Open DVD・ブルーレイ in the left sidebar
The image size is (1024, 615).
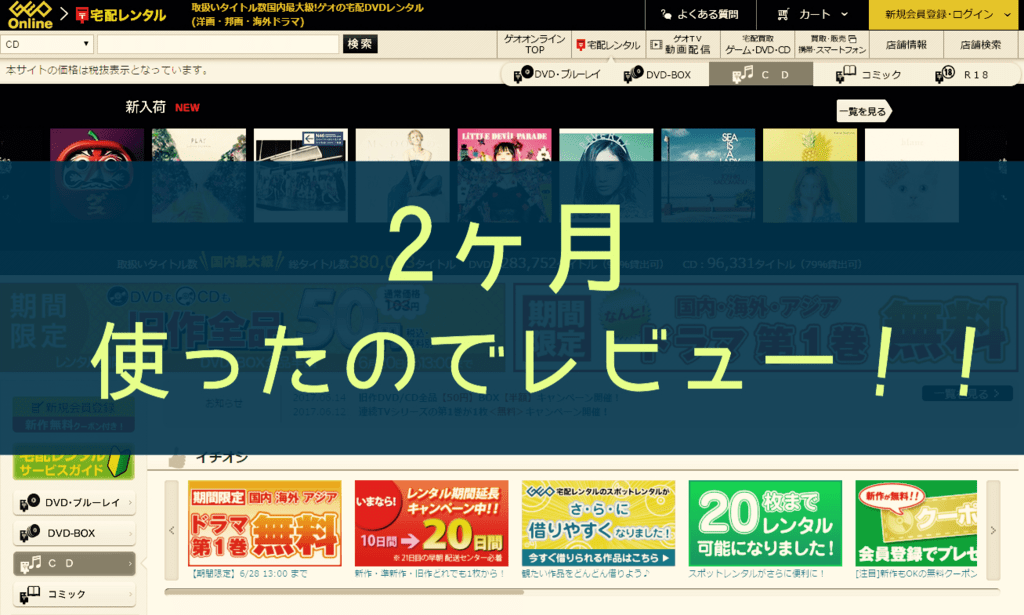[74, 503]
